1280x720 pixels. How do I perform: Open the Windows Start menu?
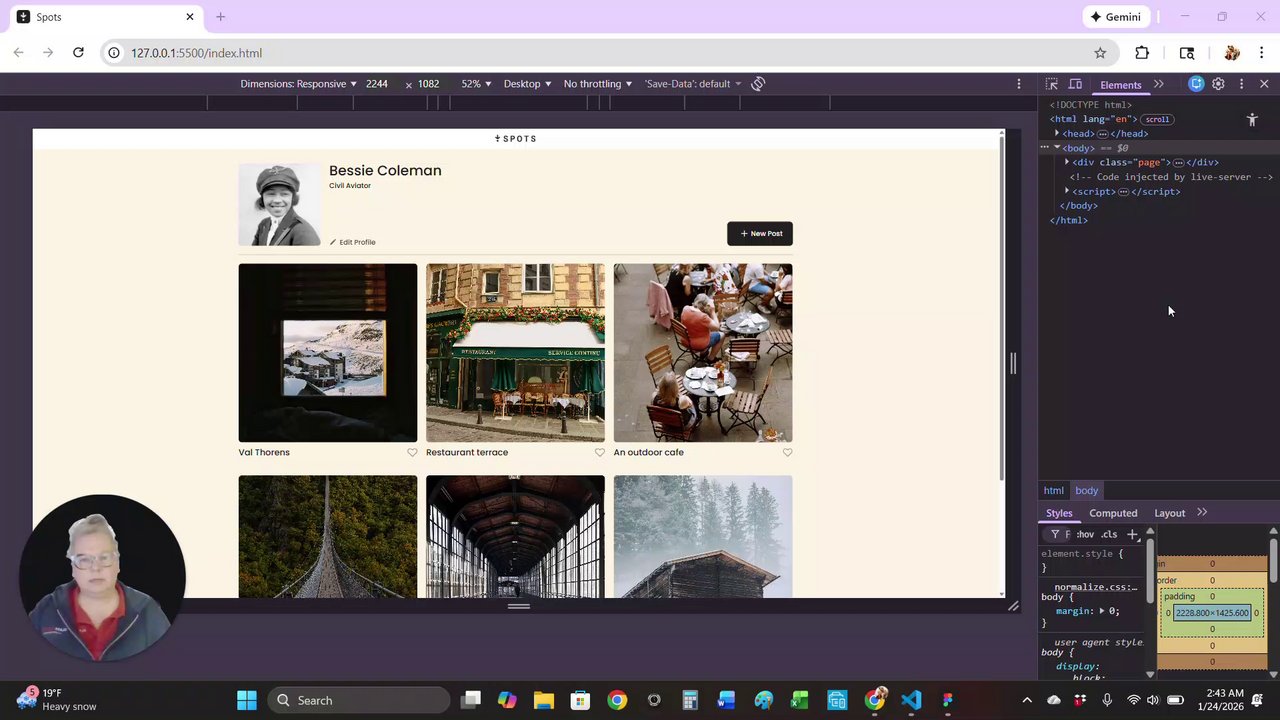247,700
